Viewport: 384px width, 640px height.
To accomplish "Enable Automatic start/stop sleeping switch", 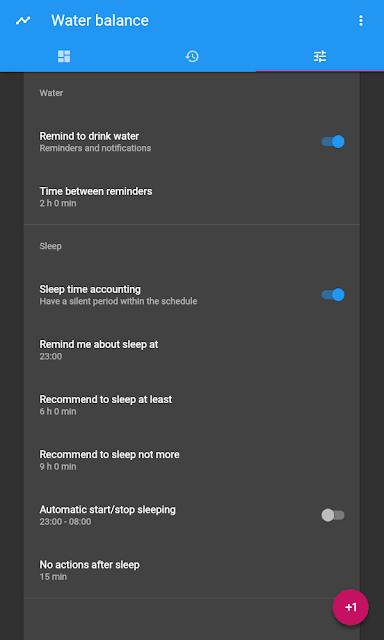I will tap(333, 515).
